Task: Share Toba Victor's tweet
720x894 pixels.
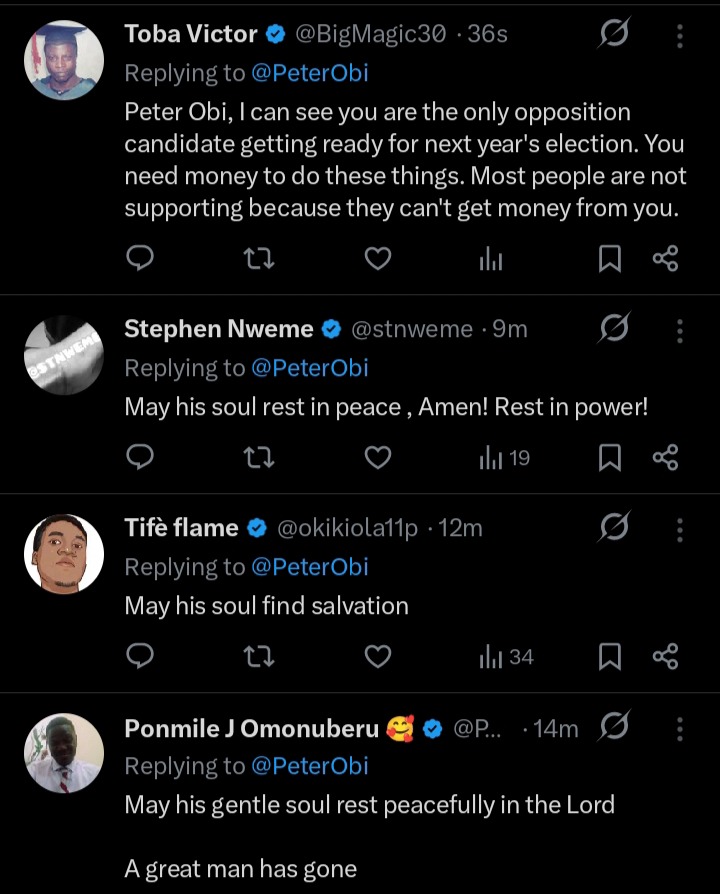Action: [666, 260]
